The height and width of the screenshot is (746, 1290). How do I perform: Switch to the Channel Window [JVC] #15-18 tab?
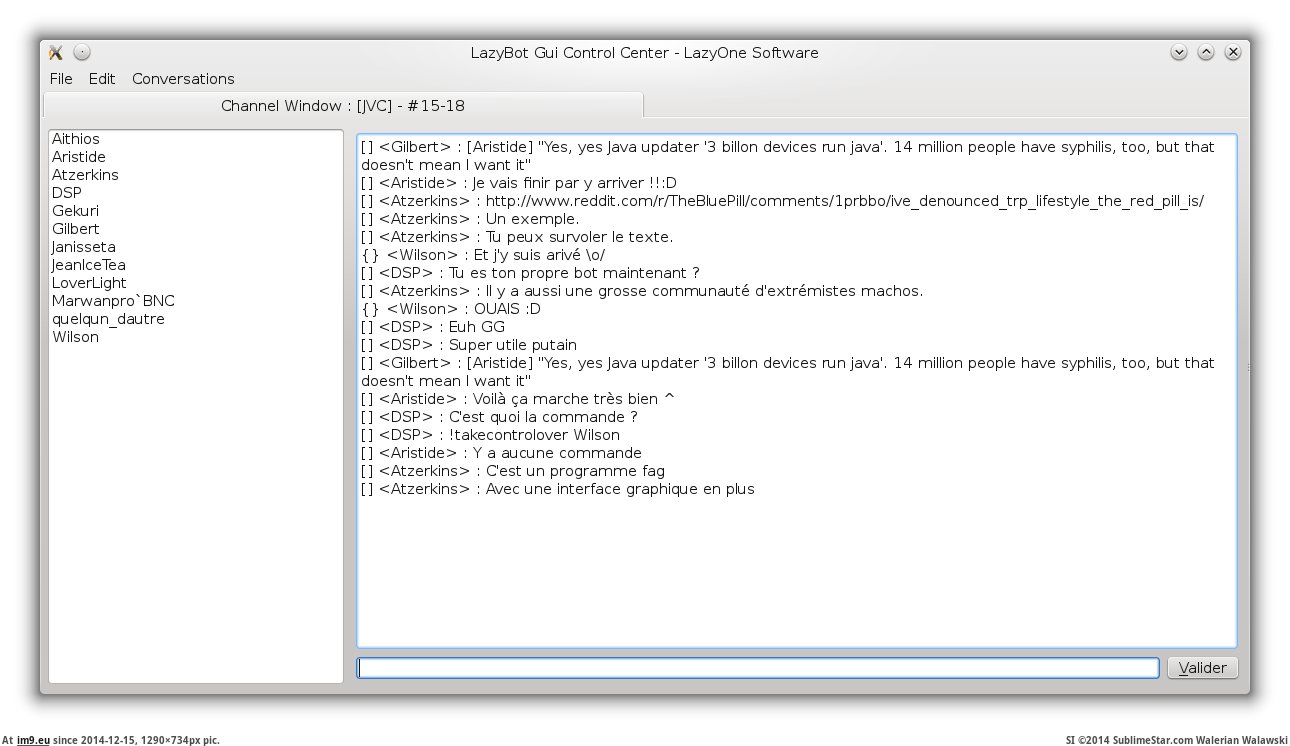click(342, 105)
